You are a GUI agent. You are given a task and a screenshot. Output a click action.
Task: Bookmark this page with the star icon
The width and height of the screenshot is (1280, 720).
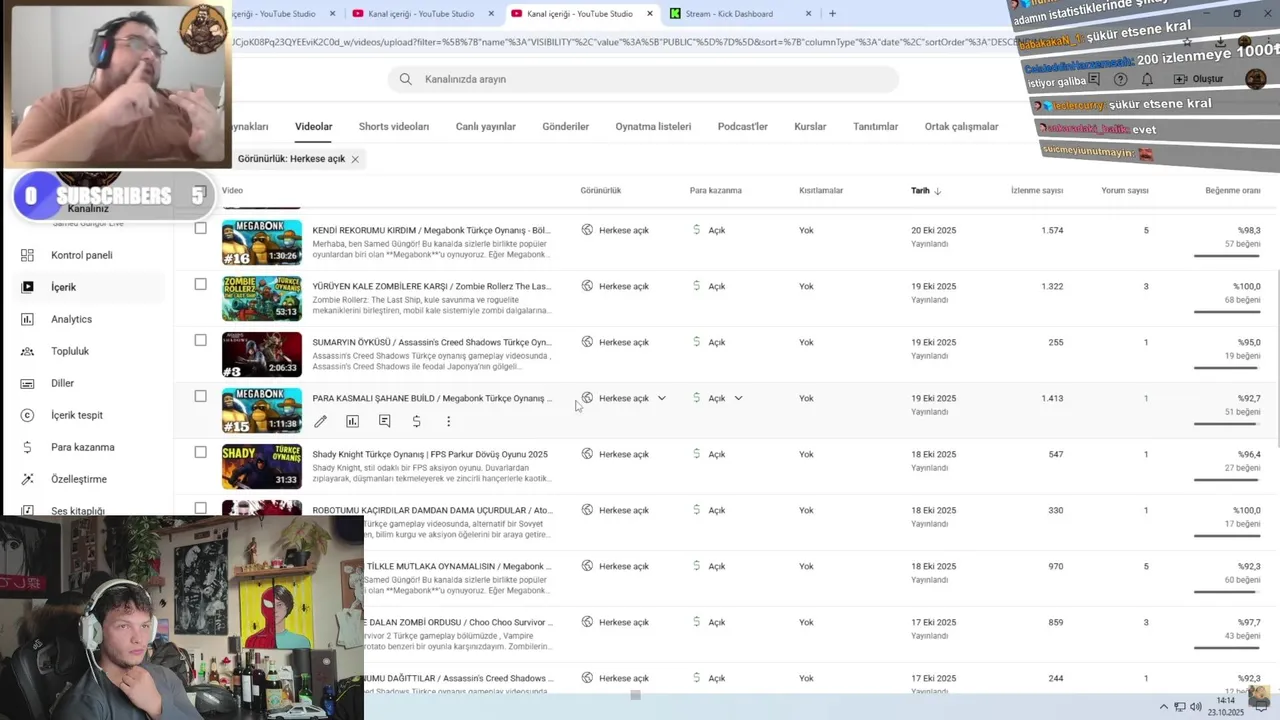point(1187,42)
